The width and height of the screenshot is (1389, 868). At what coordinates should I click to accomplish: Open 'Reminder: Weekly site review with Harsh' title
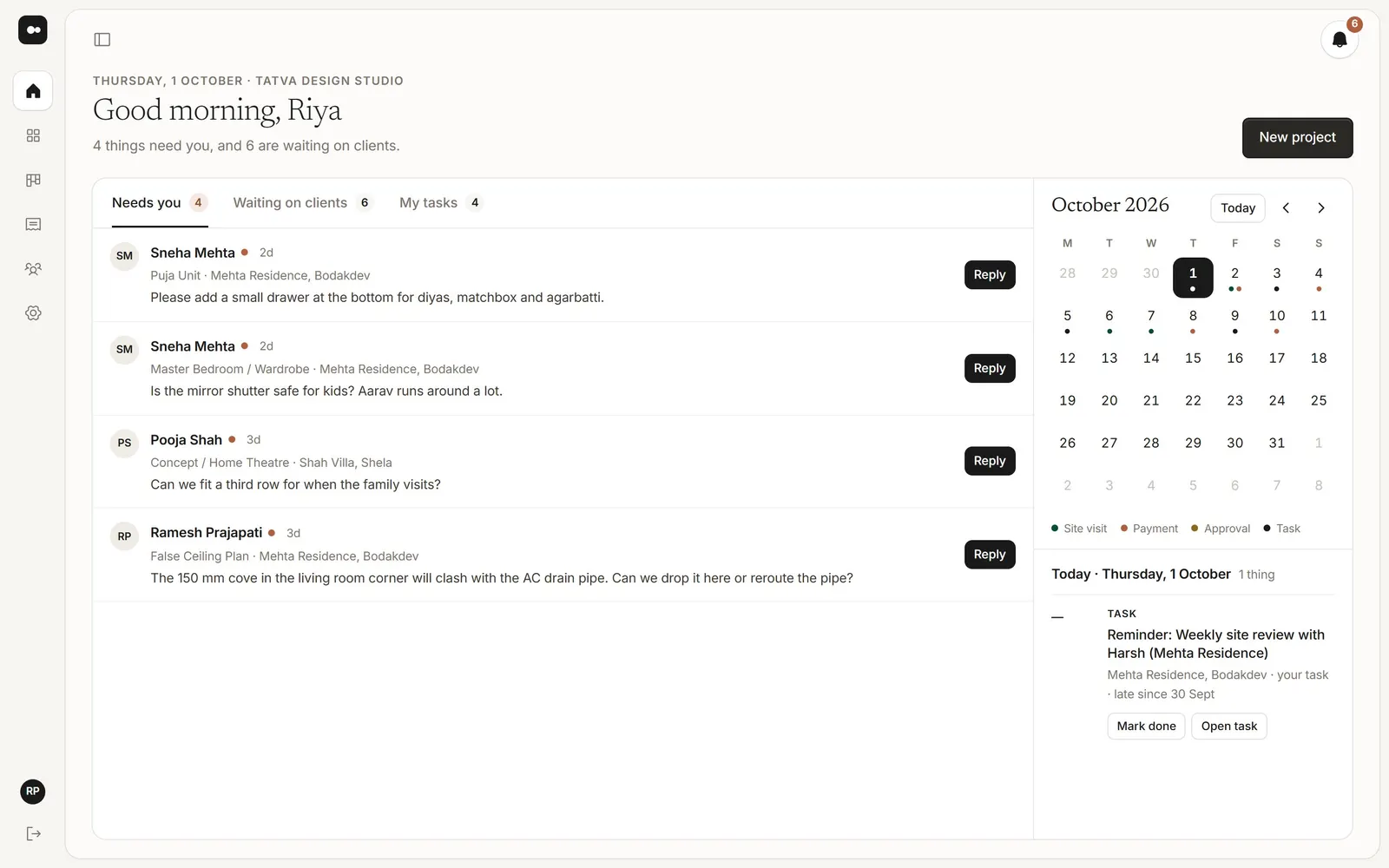(x=1215, y=644)
